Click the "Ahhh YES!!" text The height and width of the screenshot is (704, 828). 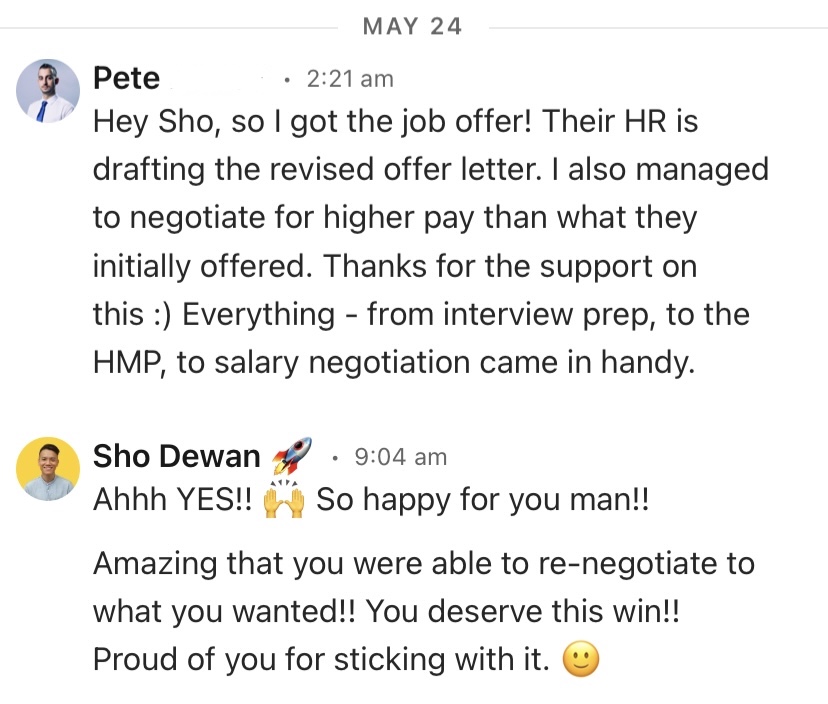(x=172, y=500)
